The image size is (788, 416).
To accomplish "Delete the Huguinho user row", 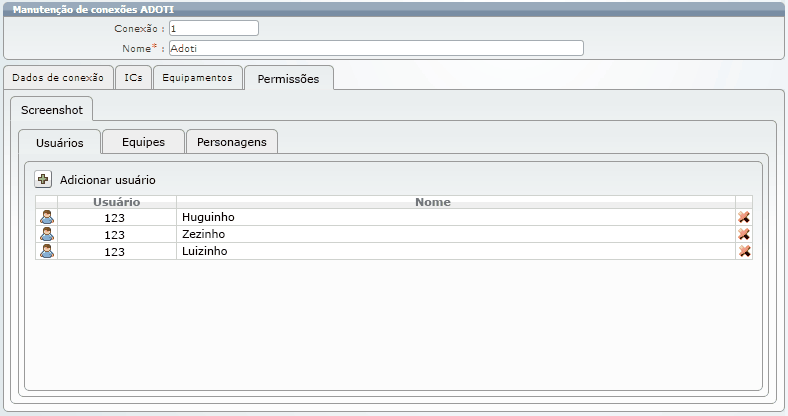I will pos(744,217).
